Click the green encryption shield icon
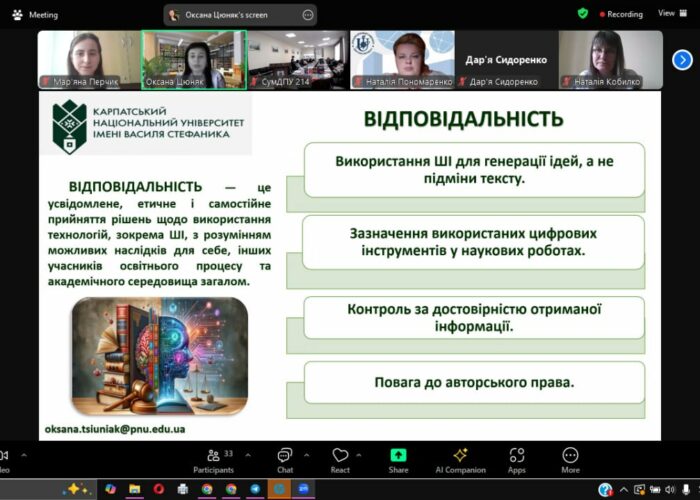 click(x=583, y=14)
